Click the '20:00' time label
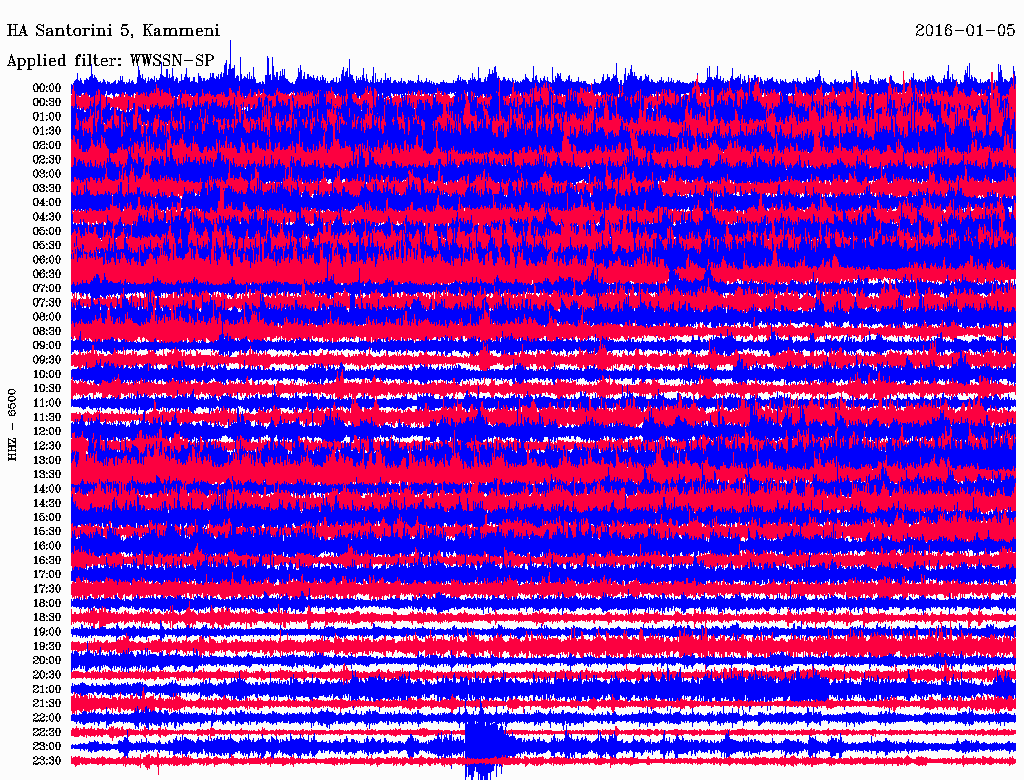The height and width of the screenshot is (780, 1024). (x=47, y=660)
